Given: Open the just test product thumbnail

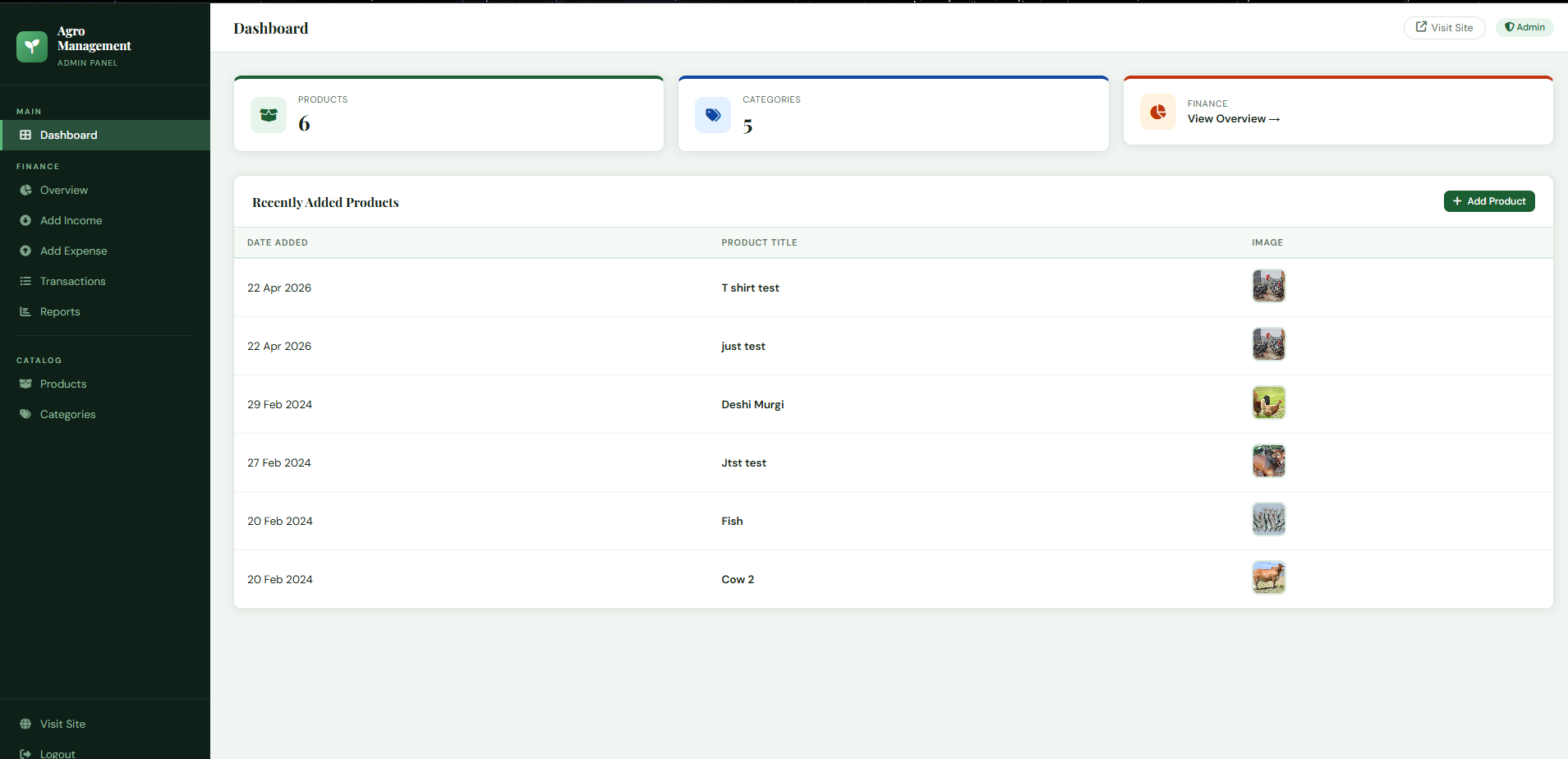Looking at the screenshot, I should 1269,344.
